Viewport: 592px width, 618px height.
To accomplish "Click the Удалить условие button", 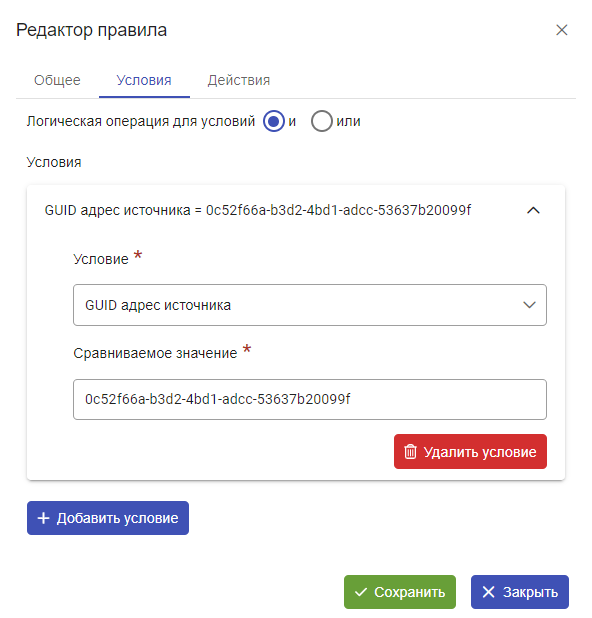I will [x=470, y=452].
